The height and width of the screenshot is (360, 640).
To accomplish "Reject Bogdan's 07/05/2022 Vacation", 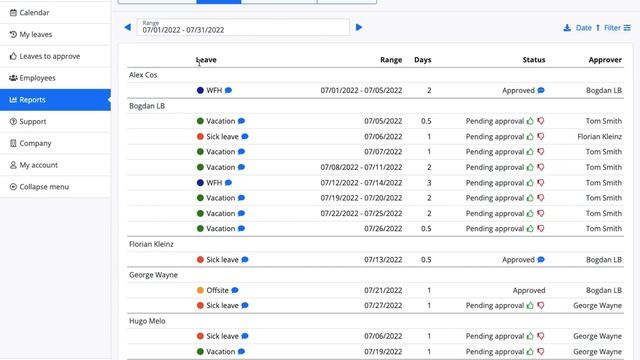I will pos(541,121).
